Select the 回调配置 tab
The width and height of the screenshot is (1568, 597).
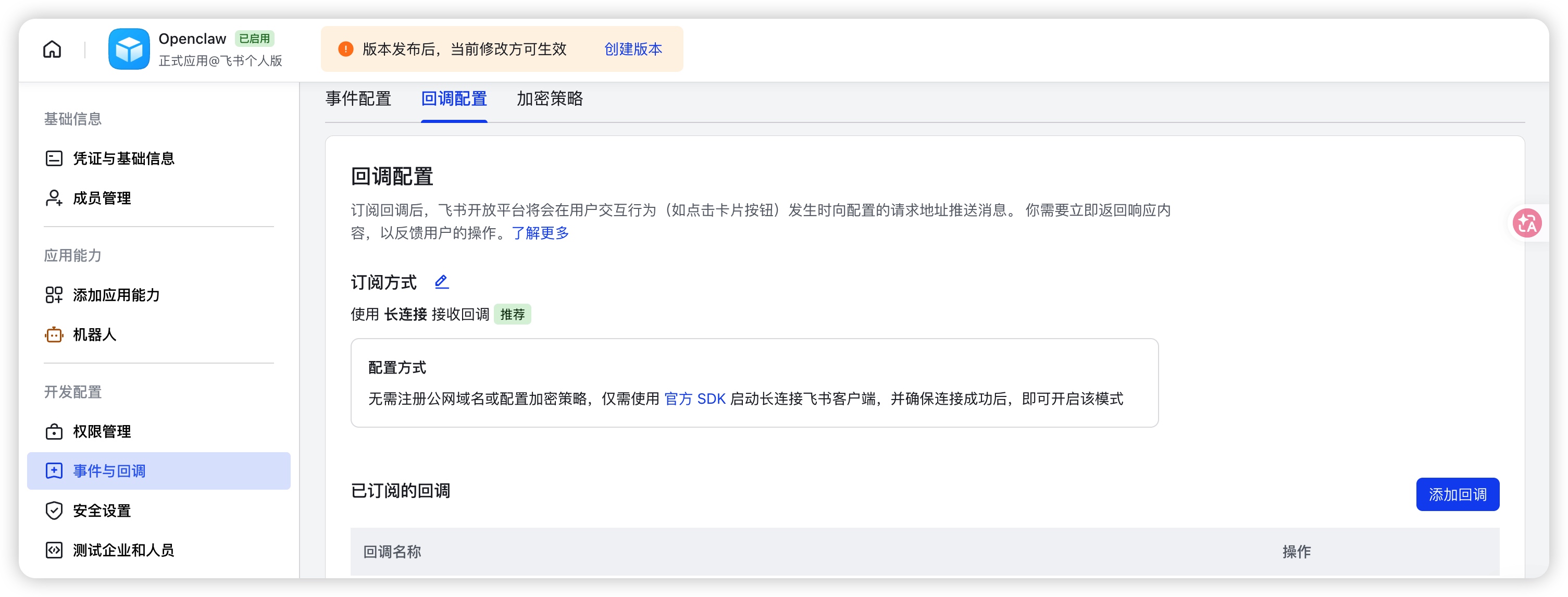pos(454,98)
